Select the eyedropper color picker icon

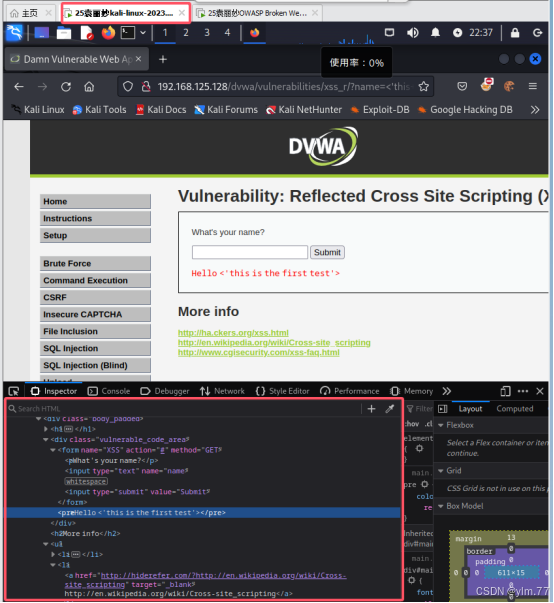[390, 409]
